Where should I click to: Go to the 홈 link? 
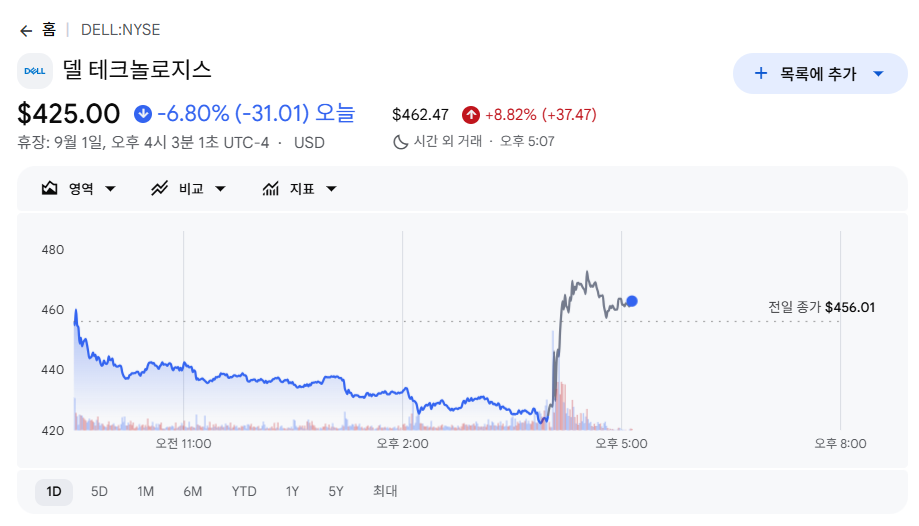pyautogui.click(x=49, y=29)
